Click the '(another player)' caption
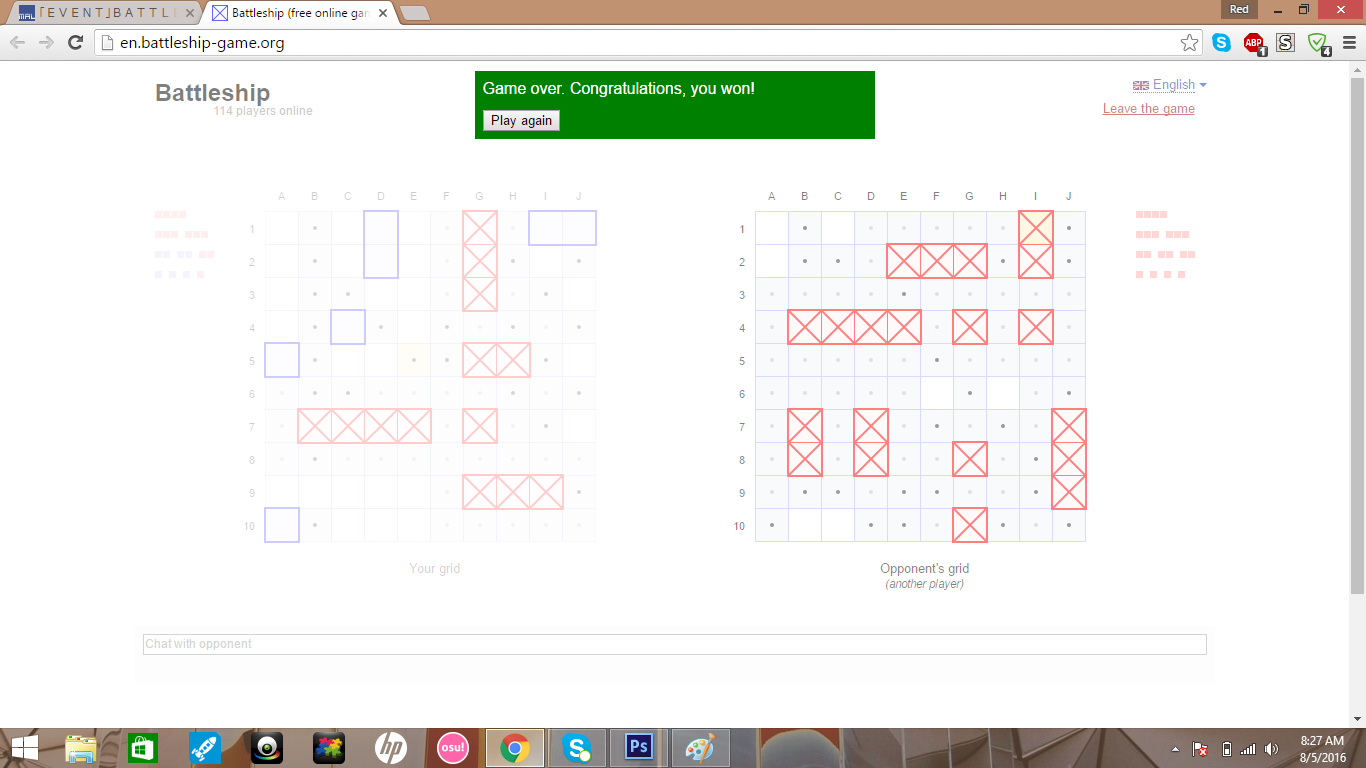Viewport: 1366px width, 768px height. pos(925,584)
